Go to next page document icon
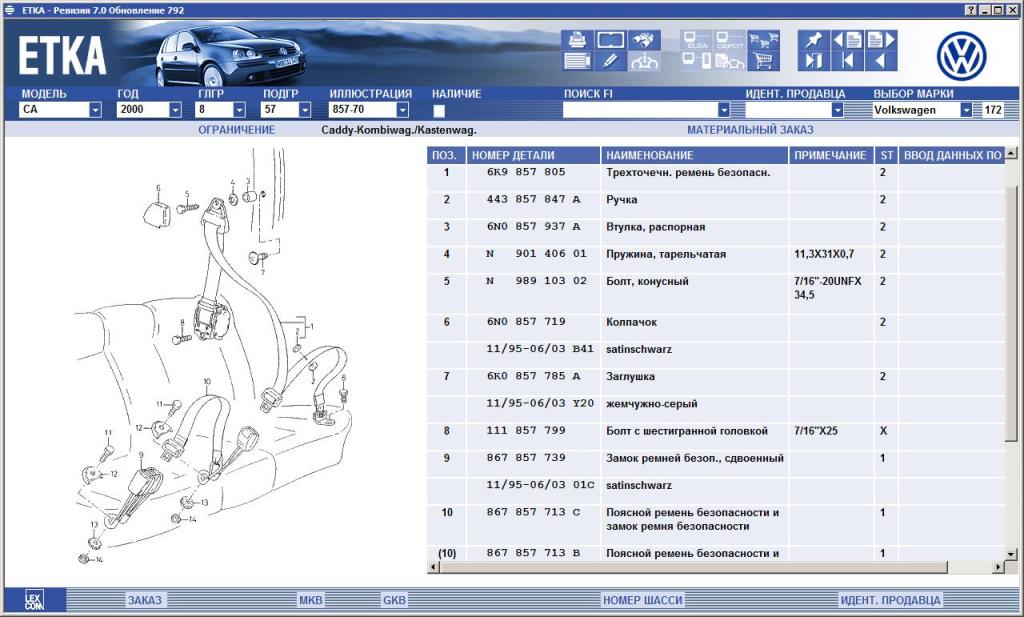 point(880,40)
